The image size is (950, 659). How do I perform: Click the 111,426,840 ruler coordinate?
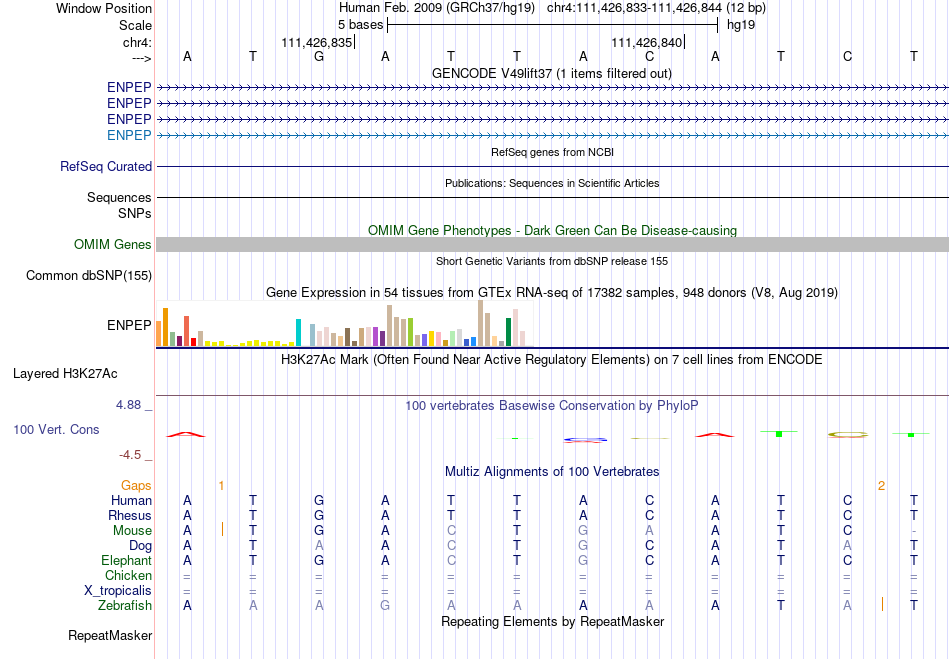[x=646, y=42]
